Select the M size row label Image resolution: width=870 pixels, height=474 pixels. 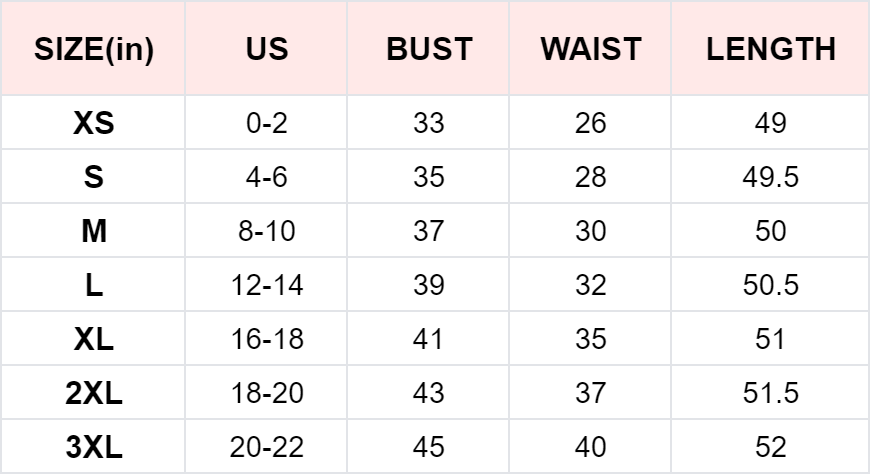pos(94,232)
